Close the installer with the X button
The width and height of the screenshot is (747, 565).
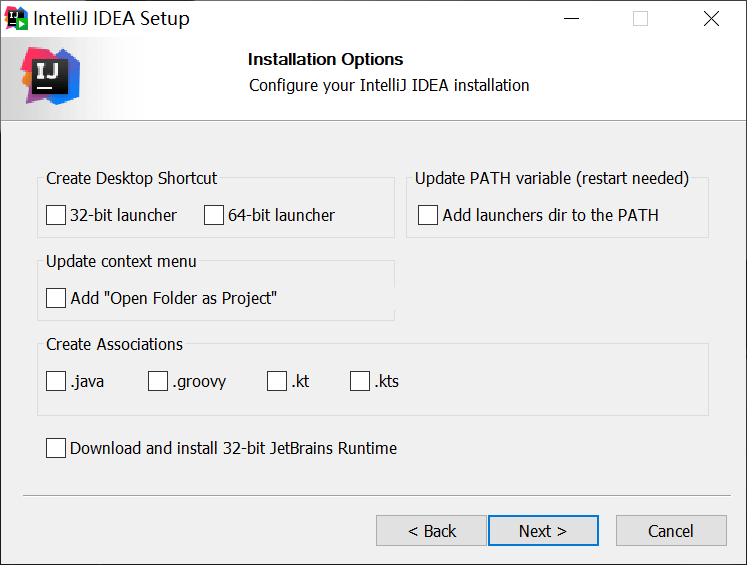coord(711,19)
